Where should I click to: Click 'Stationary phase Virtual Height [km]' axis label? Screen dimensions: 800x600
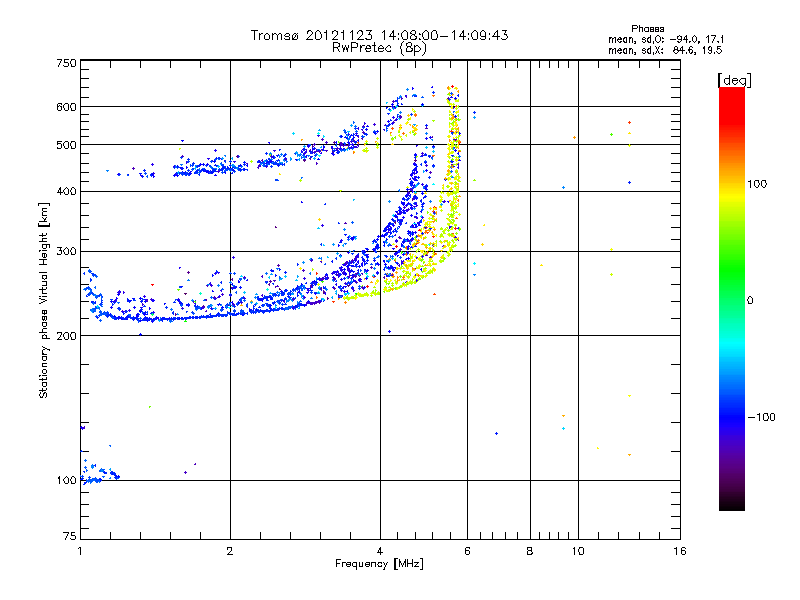pos(44,300)
